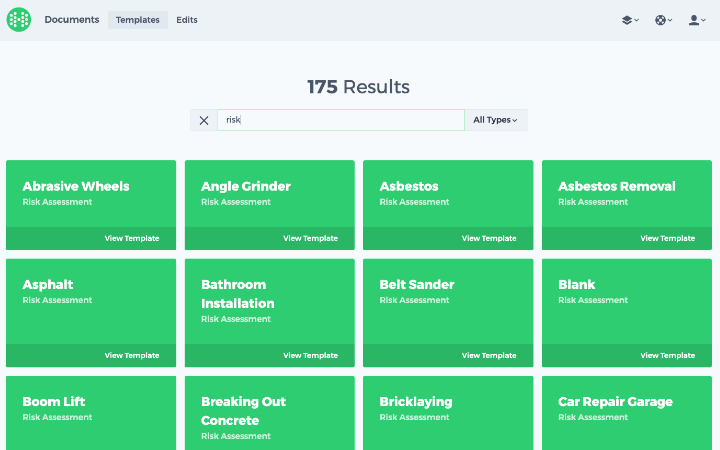Open the Bathroom Installation card title
The width and height of the screenshot is (720, 450).
pos(238,294)
